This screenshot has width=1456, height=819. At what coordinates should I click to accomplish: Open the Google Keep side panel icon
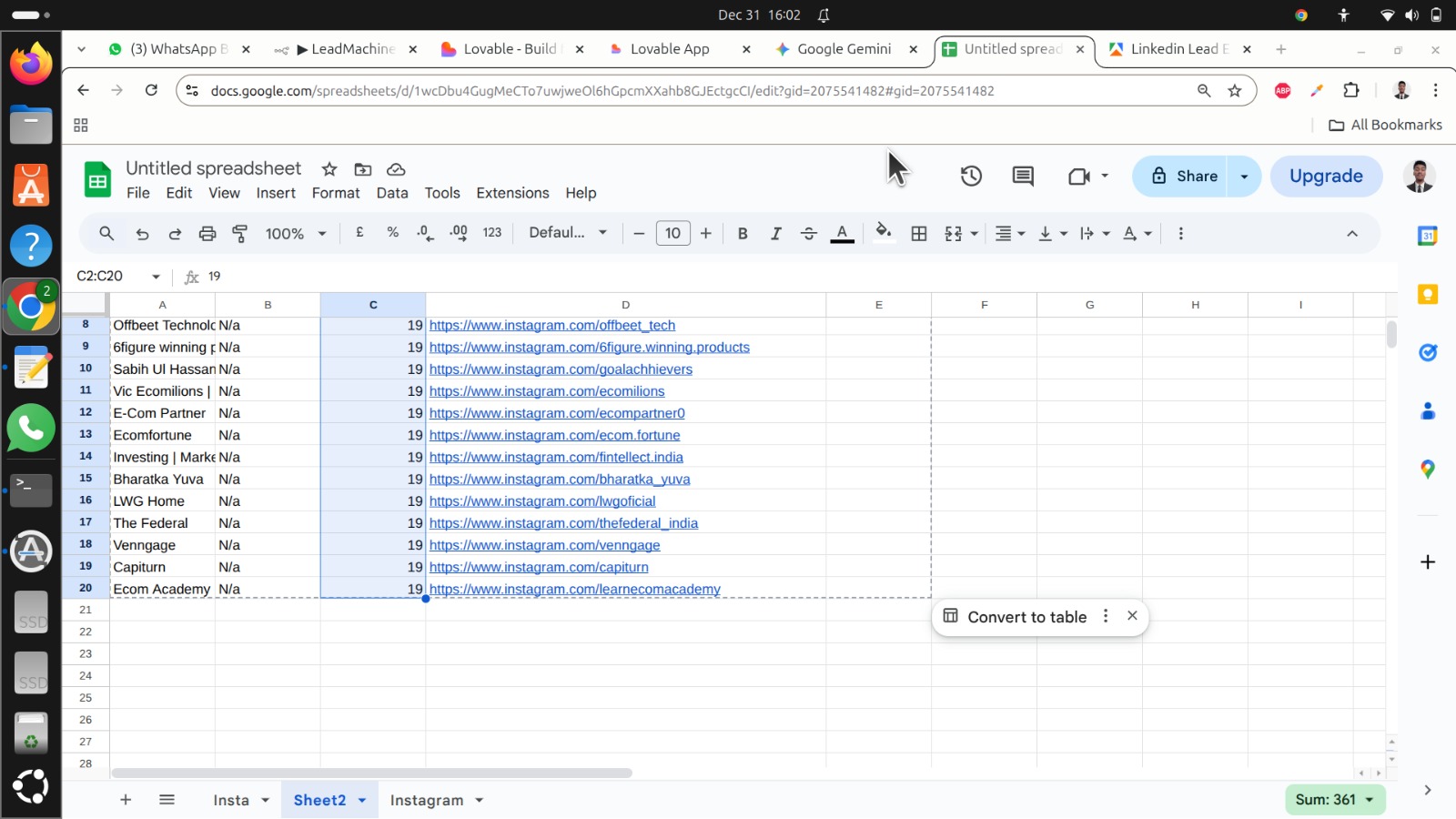point(1428,294)
